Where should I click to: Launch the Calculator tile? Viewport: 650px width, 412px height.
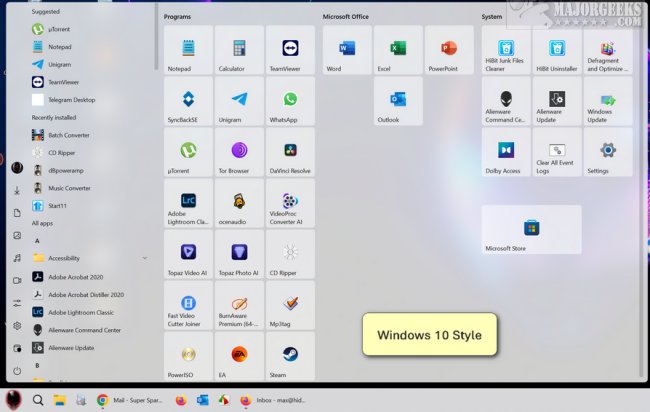pos(239,50)
